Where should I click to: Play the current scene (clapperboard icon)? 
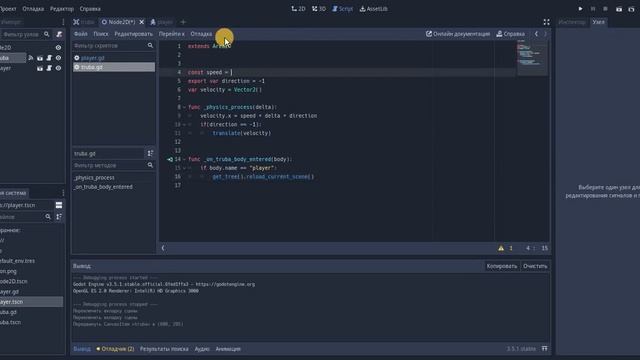point(619,9)
